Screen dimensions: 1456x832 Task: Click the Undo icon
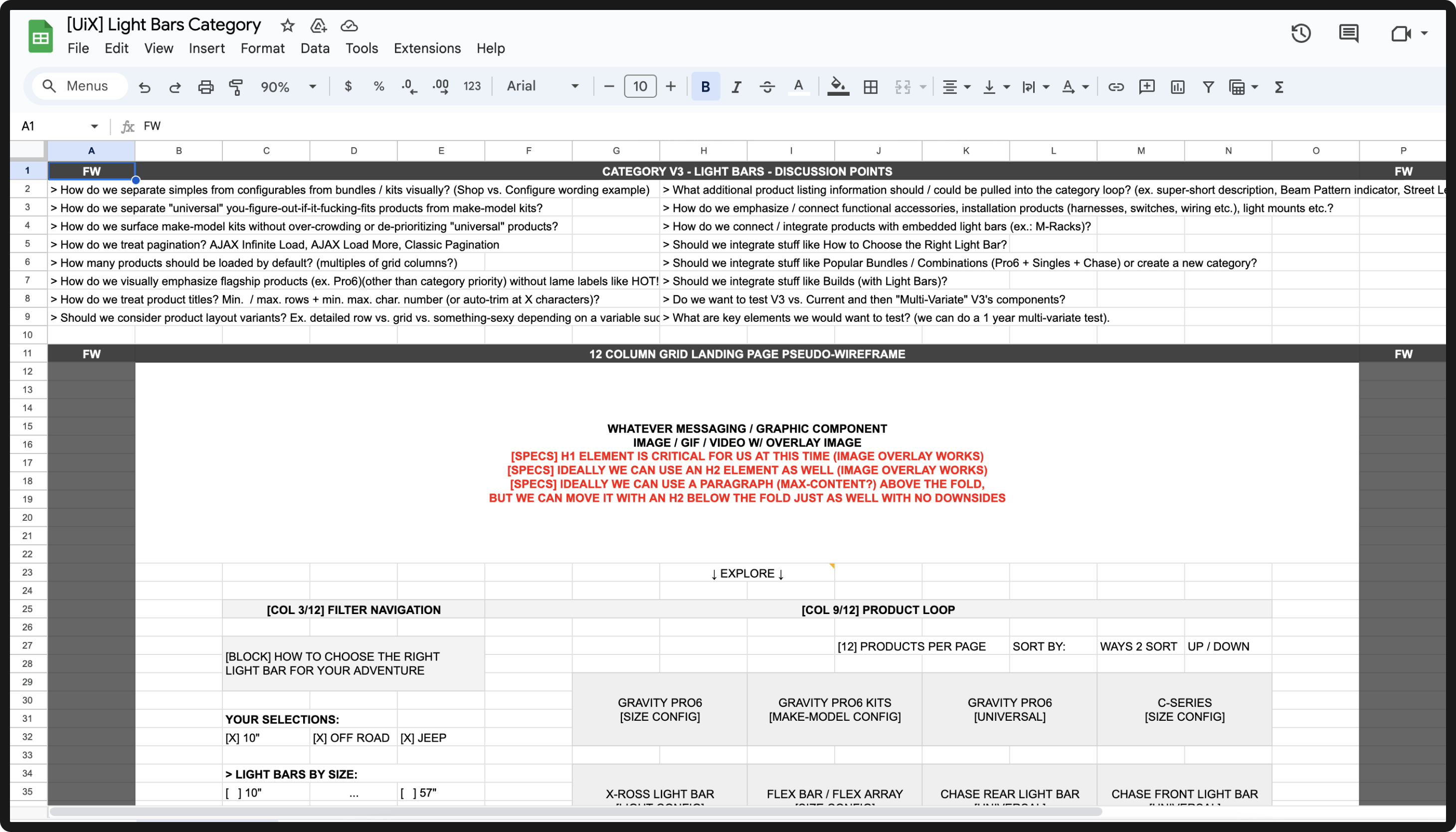pyautogui.click(x=145, y=87)
